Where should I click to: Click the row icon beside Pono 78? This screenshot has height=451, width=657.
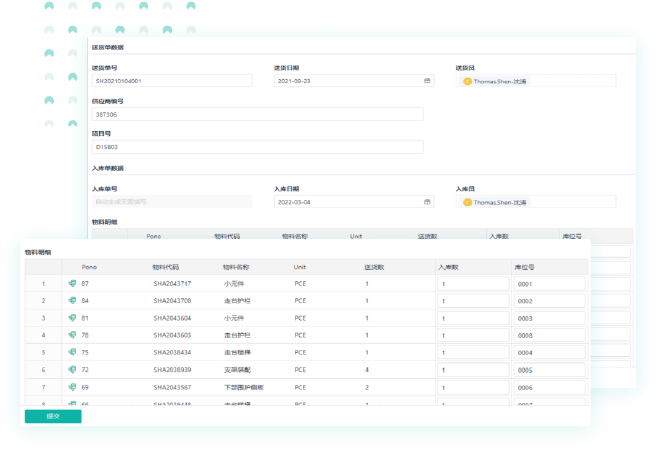72,335
